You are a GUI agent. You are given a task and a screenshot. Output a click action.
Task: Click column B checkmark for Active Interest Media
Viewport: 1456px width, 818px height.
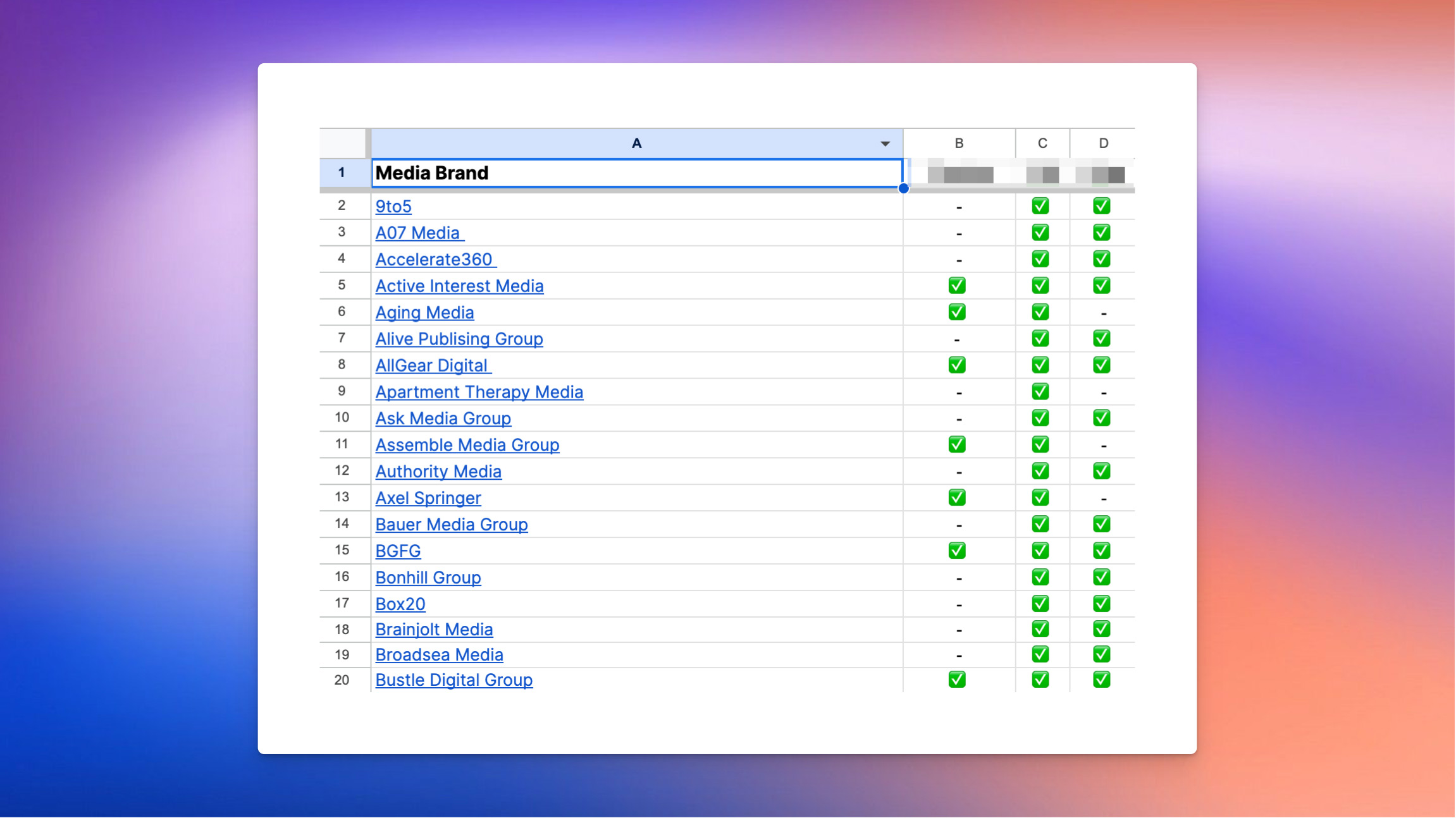pyautogui.click(x=957, y=286)
